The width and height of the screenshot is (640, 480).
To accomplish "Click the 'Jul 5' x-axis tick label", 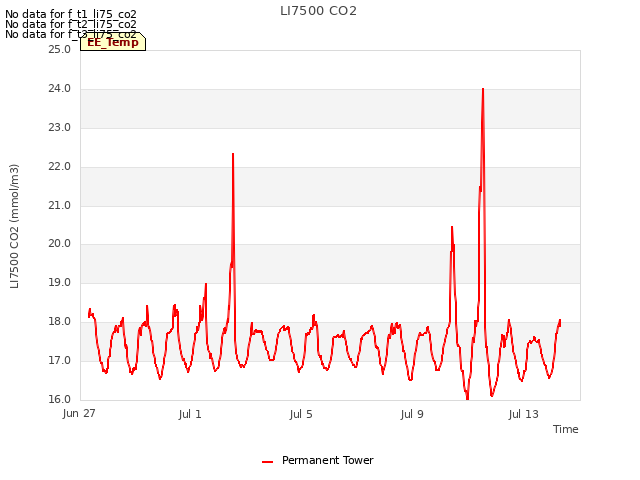I will tap(301, 414).
